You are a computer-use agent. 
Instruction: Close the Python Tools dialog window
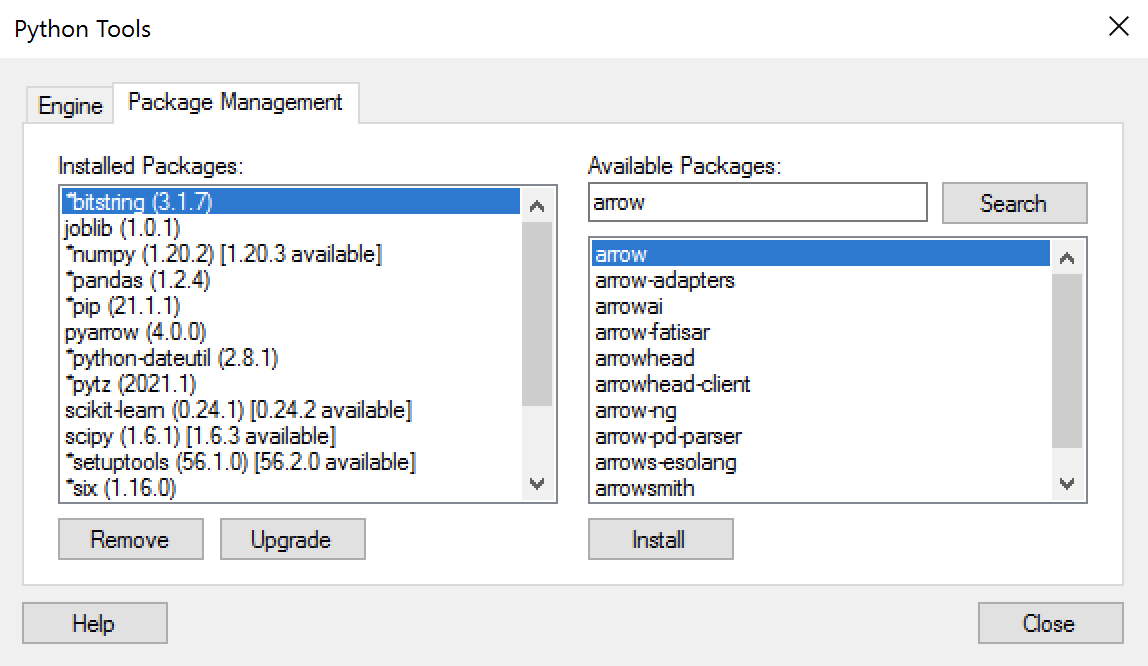1118,27
